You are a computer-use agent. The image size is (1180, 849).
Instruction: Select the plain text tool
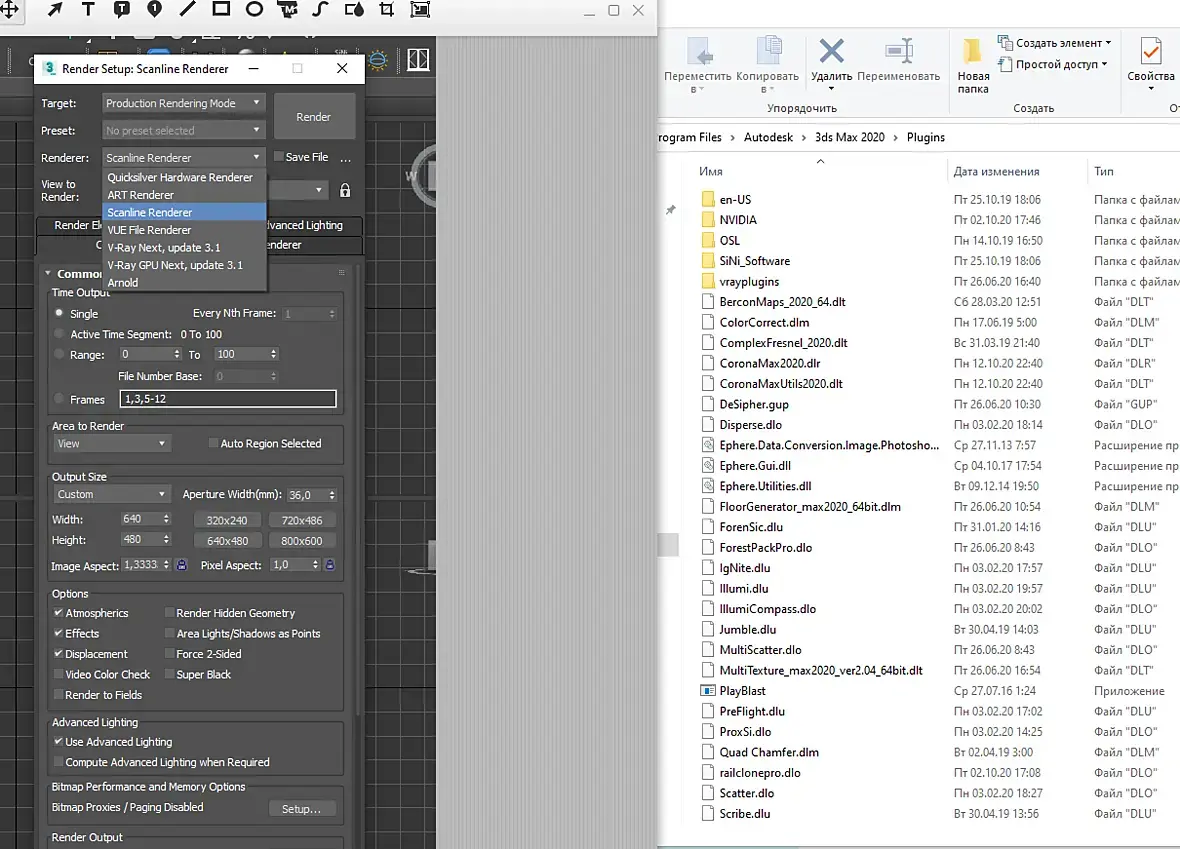[x=88, y=9]
